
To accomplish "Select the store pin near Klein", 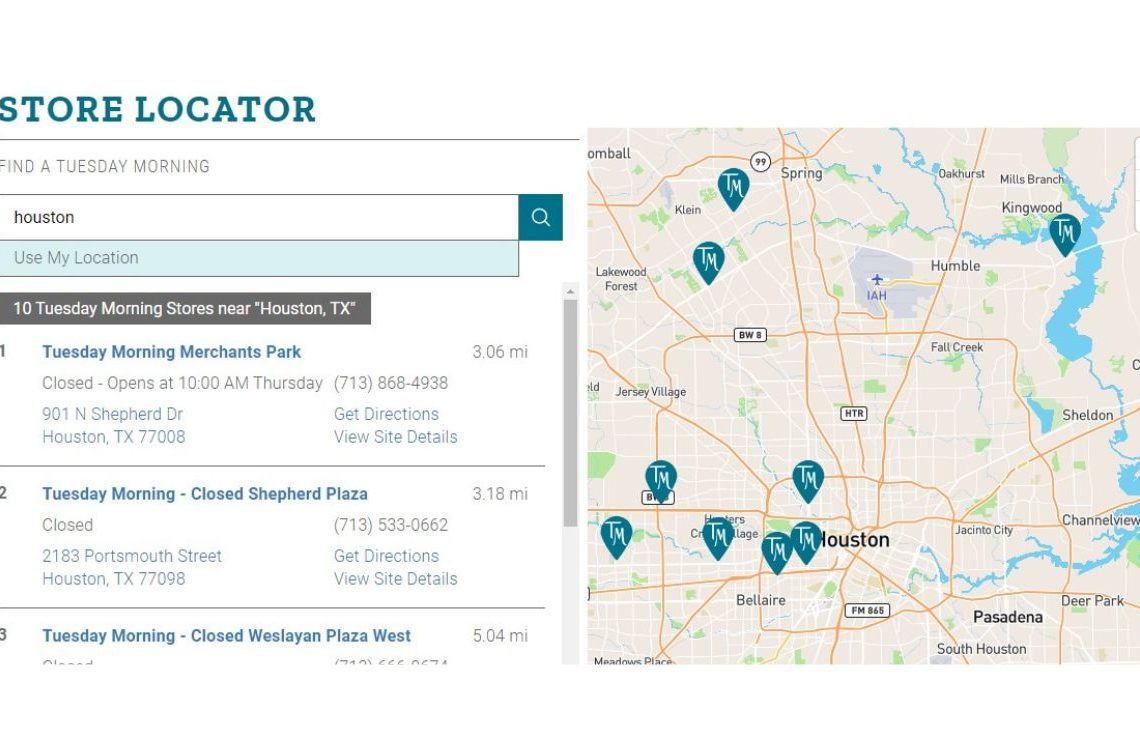I will [x=733, y=187].
